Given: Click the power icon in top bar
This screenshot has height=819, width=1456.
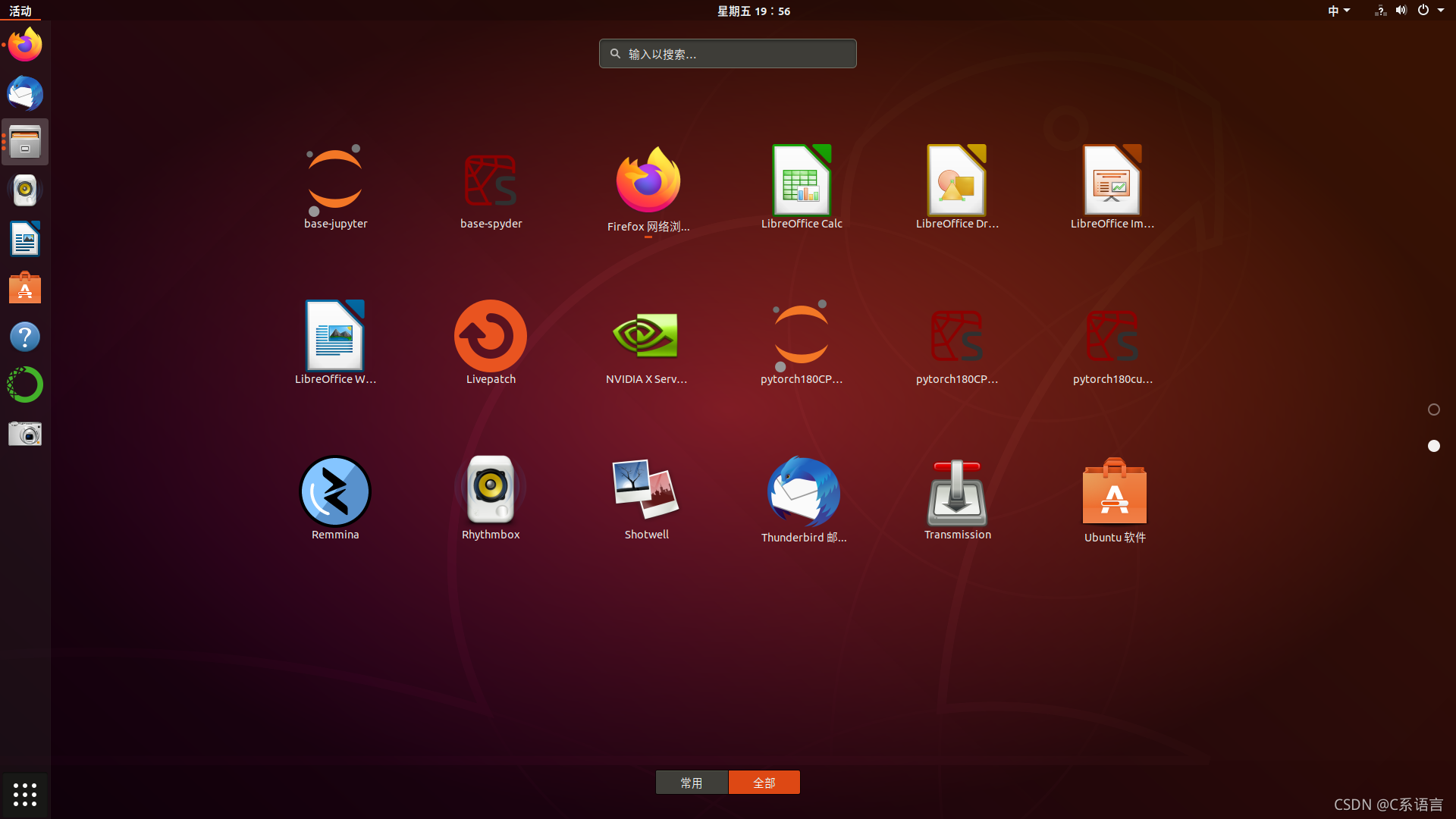Looking at the screenshot, I should pos(1423,11).
